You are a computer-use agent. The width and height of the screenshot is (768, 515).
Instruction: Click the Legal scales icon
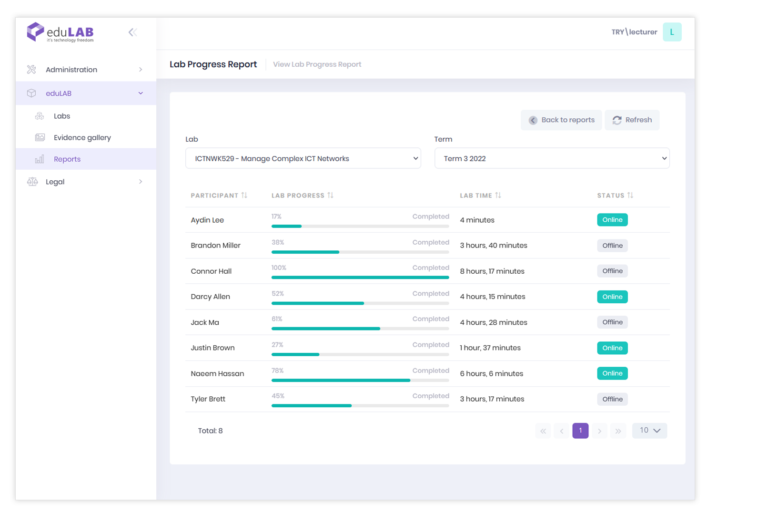tap(31, 182)
